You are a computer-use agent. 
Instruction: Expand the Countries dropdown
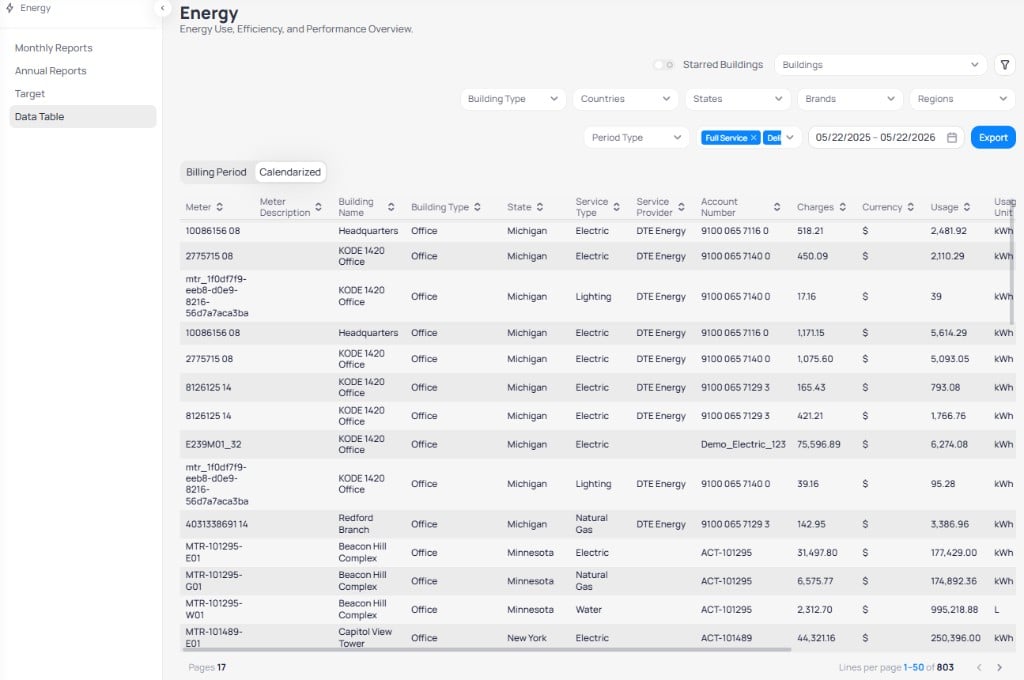[x=625, y=99]
